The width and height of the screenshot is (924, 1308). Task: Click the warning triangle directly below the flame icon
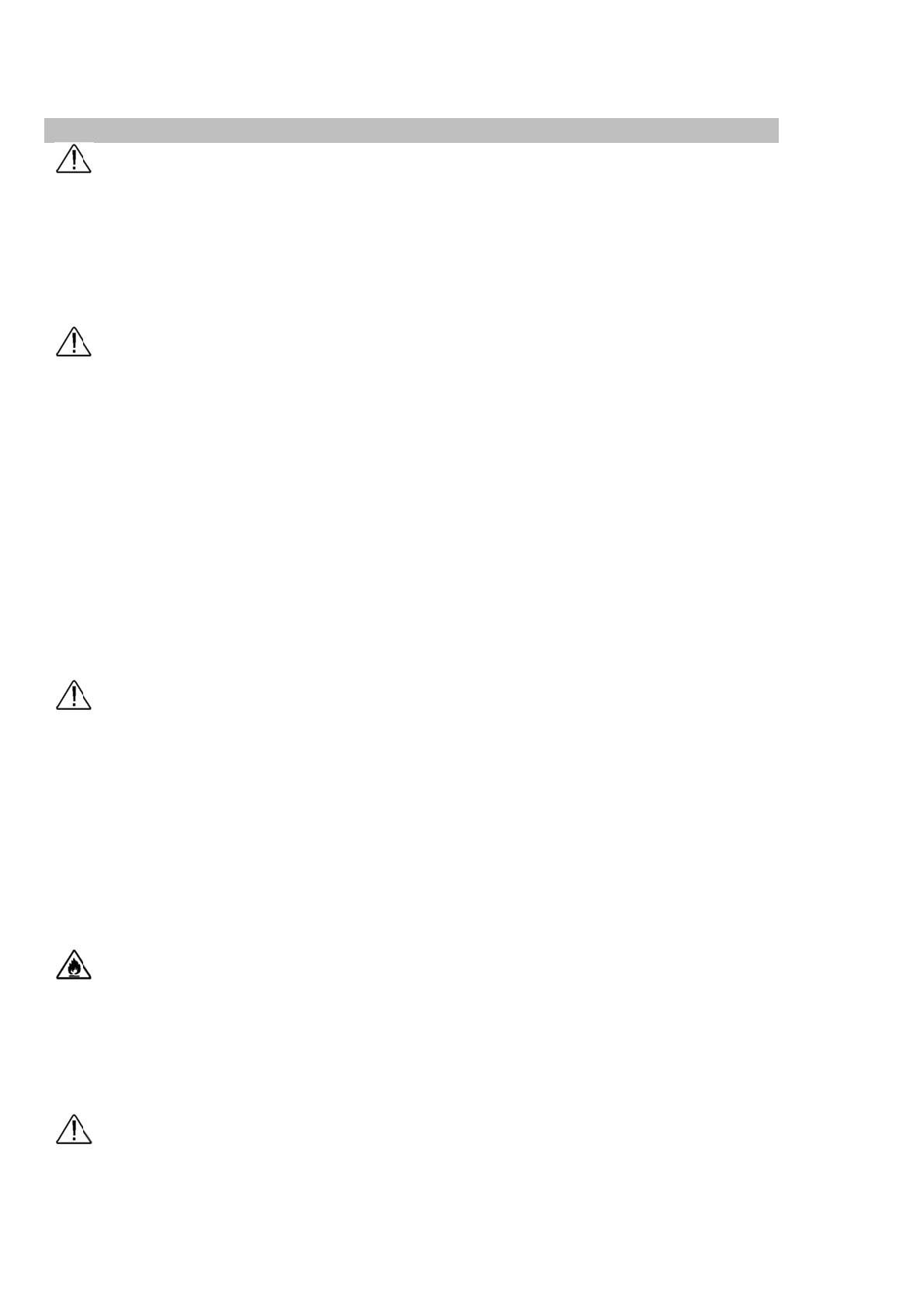pyautogui.click(x=74, y=1129)
